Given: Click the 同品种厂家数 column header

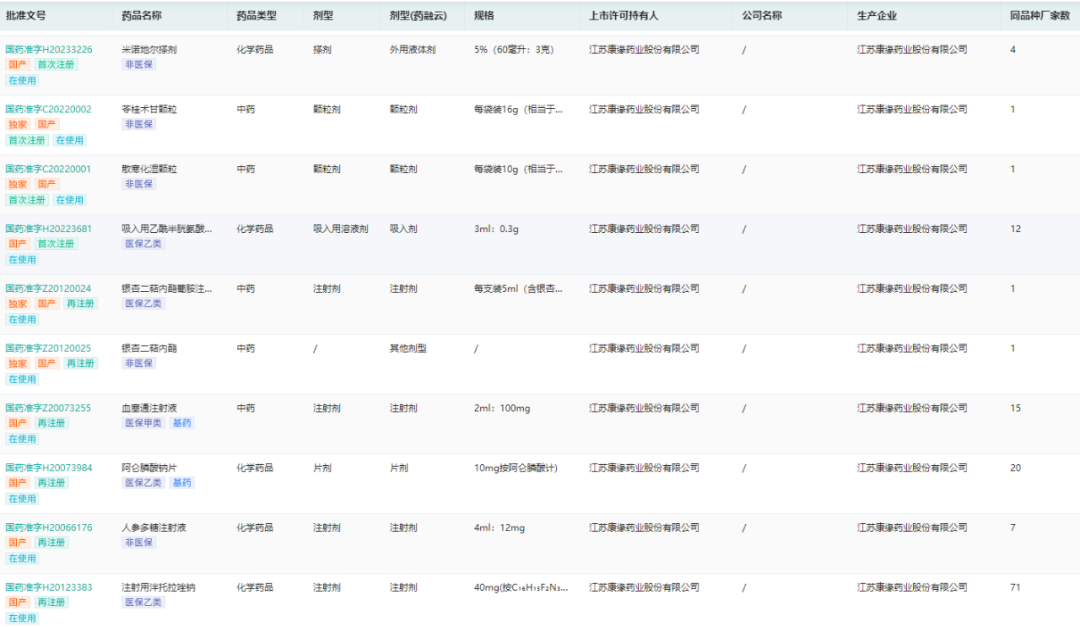Looking at the screenshot, I should pos(1039,16).
